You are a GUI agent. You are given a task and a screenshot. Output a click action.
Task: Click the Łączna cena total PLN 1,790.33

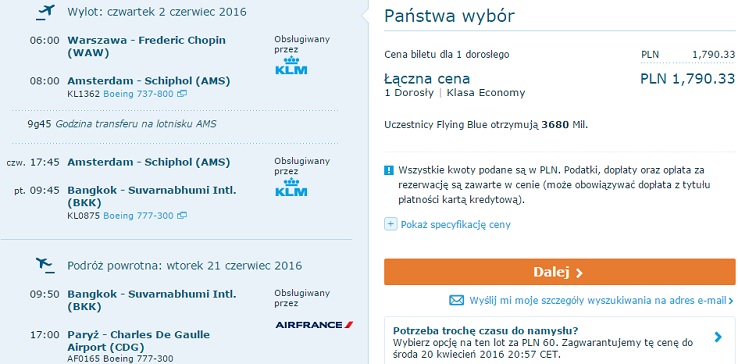(x=688, y=79)
